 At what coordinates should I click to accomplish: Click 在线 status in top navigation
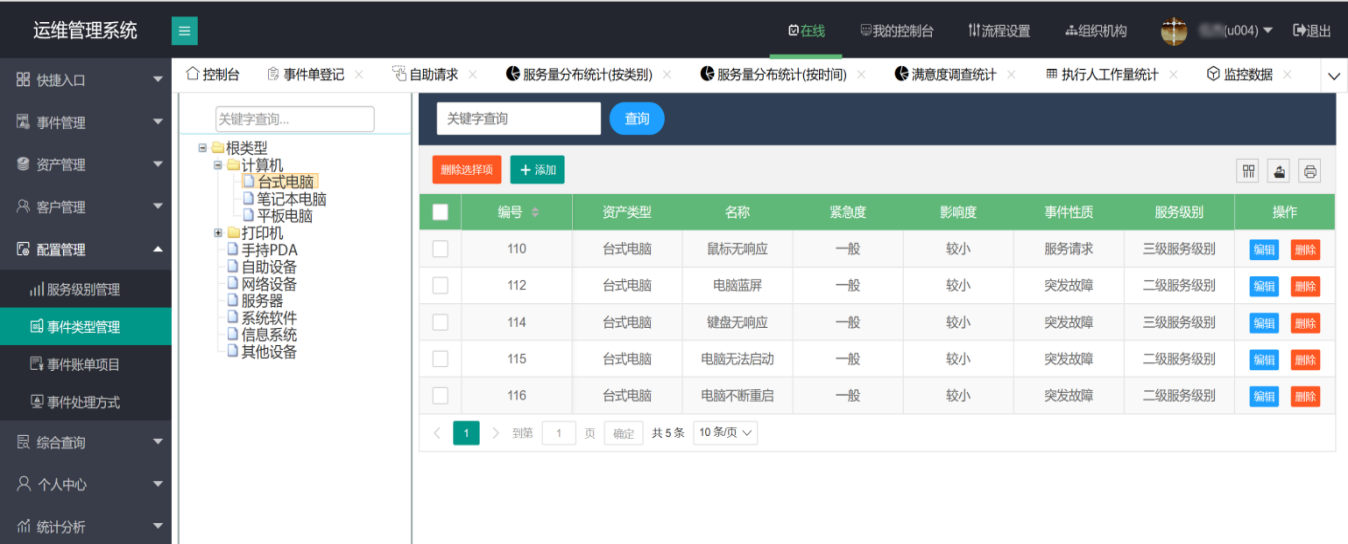coord(806,31)
